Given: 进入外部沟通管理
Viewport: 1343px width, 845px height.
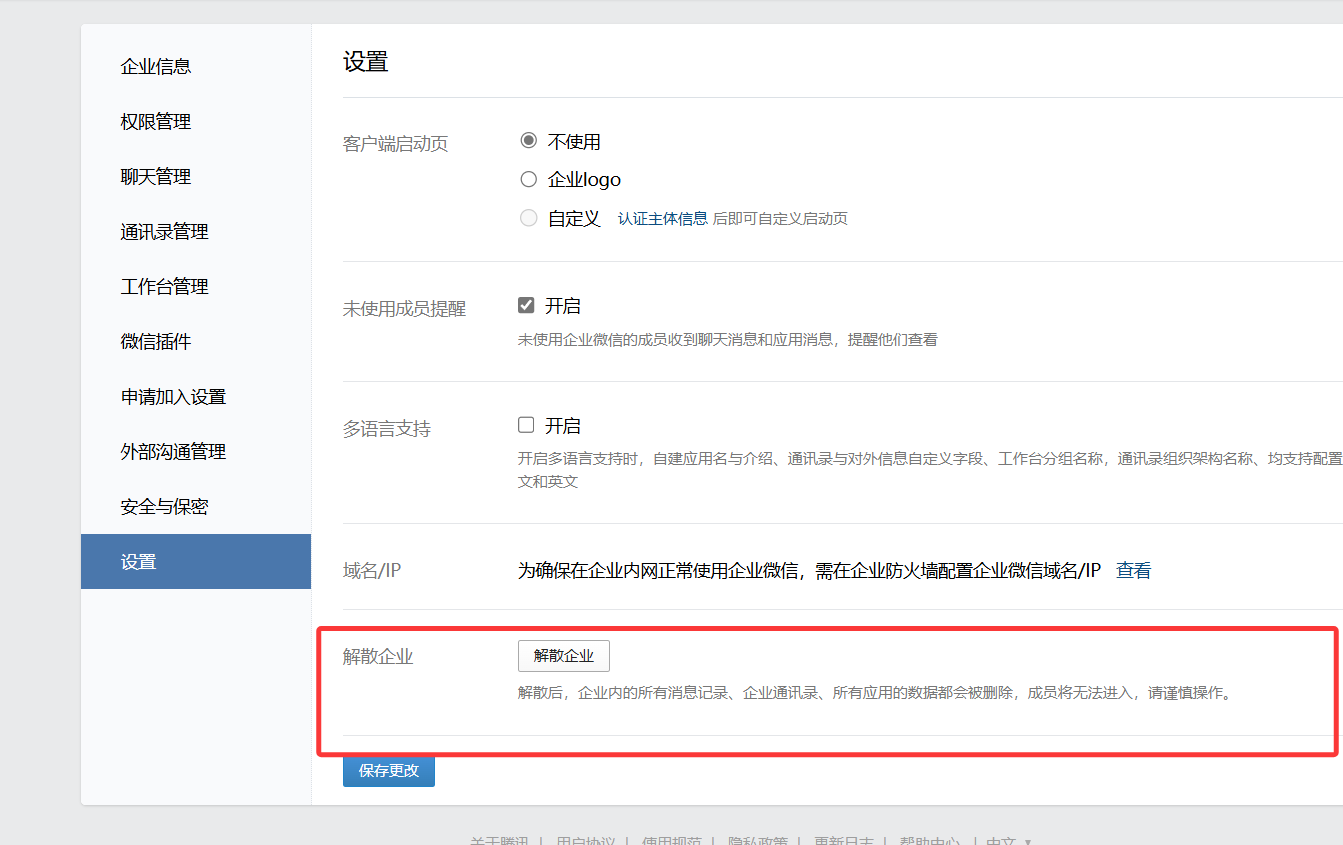Looking at the screenshot, I should tap(172, 451).
